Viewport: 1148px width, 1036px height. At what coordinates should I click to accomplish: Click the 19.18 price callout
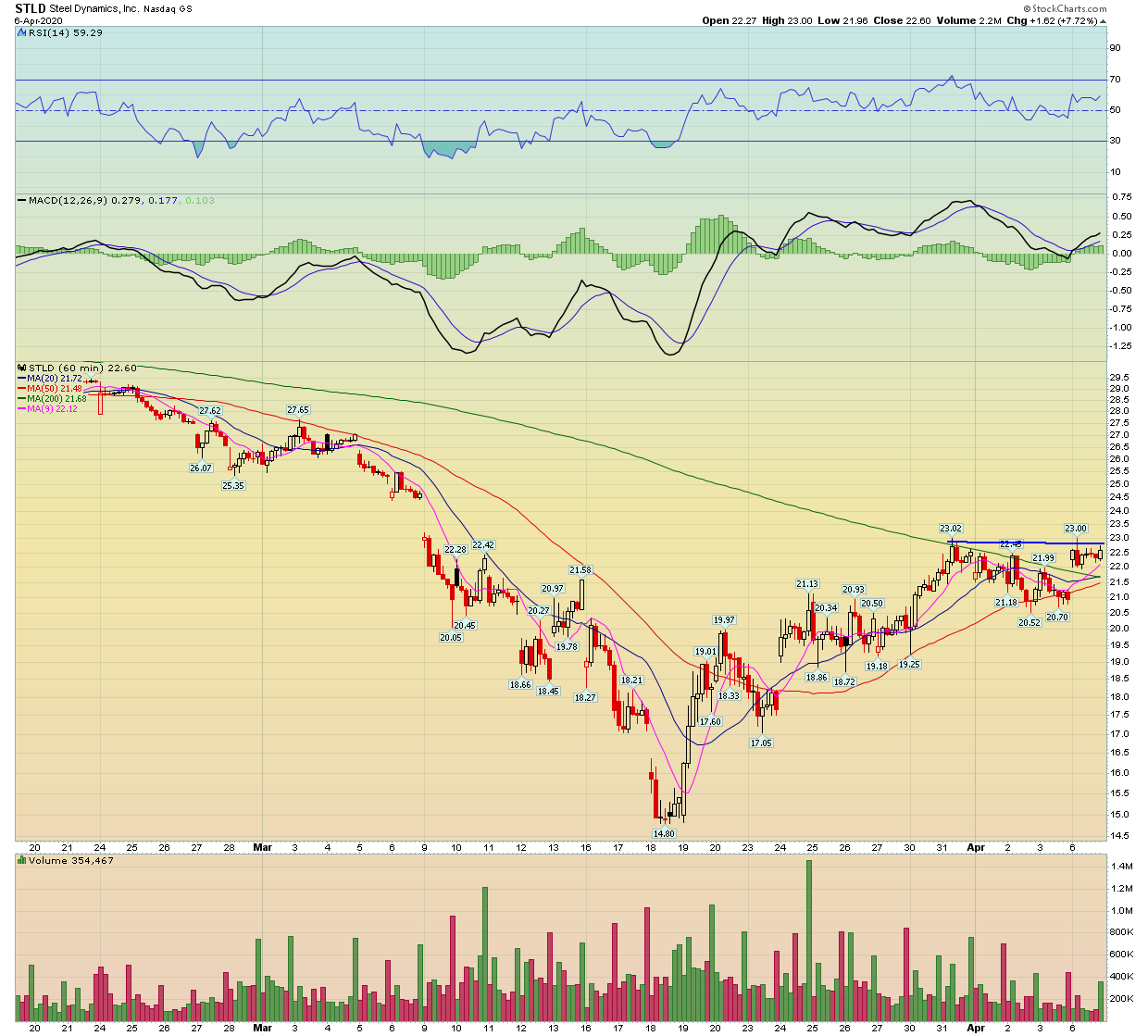pyautogui.click(x=877, y=667)
